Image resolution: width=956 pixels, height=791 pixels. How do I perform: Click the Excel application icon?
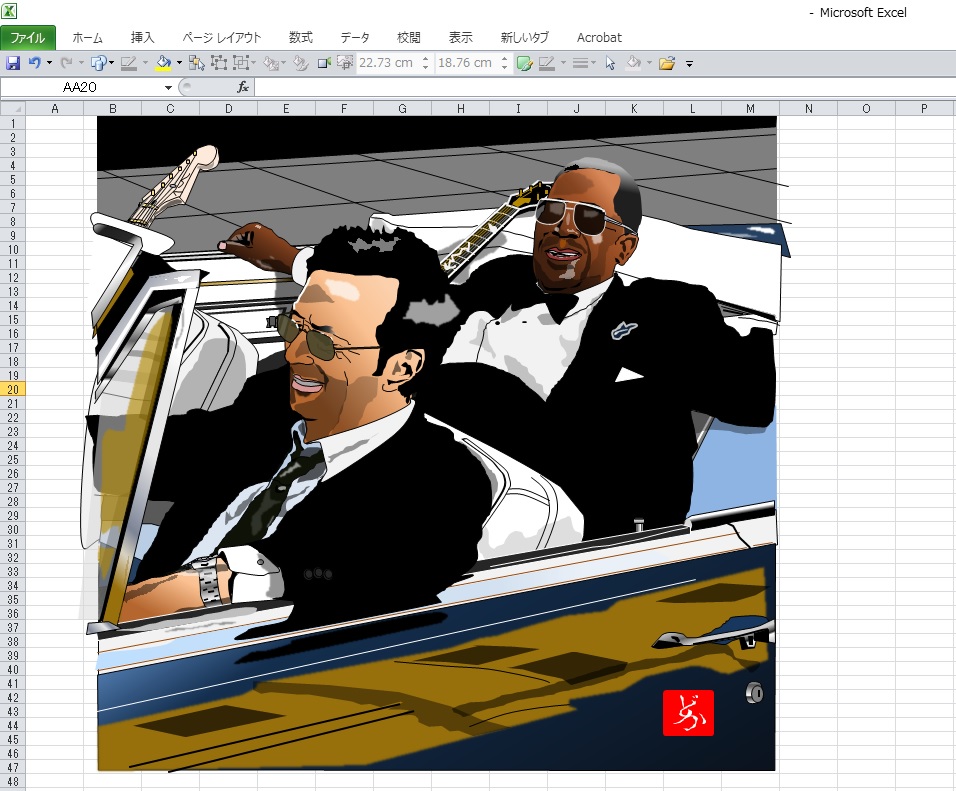[x=9, y=11]
